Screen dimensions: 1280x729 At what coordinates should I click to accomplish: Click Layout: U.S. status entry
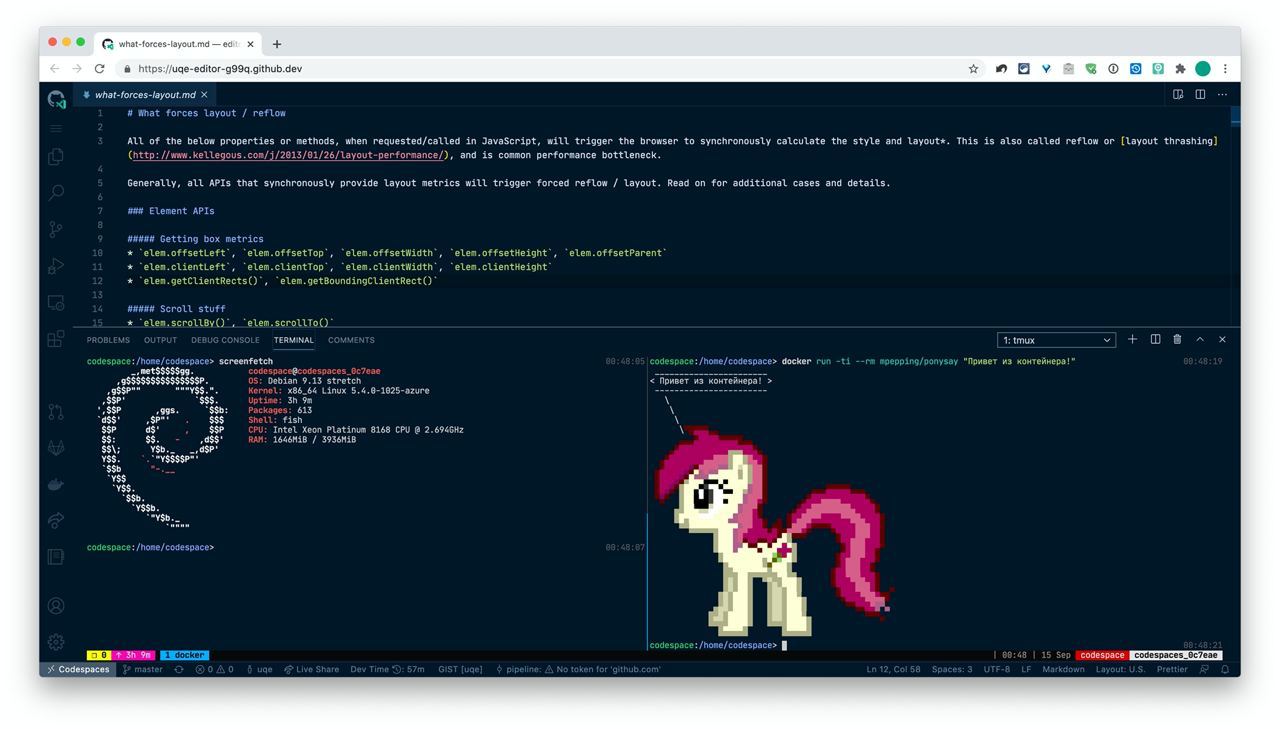tap(1120, 669)
